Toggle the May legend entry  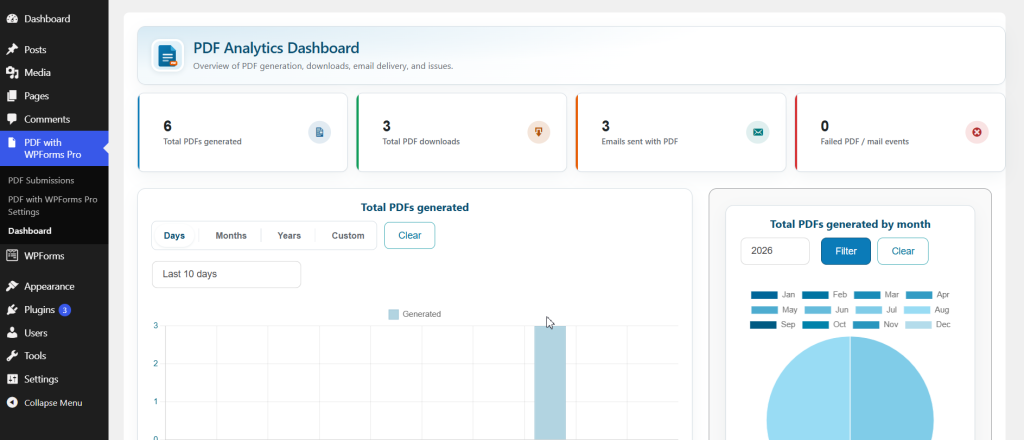pos(775,310)
